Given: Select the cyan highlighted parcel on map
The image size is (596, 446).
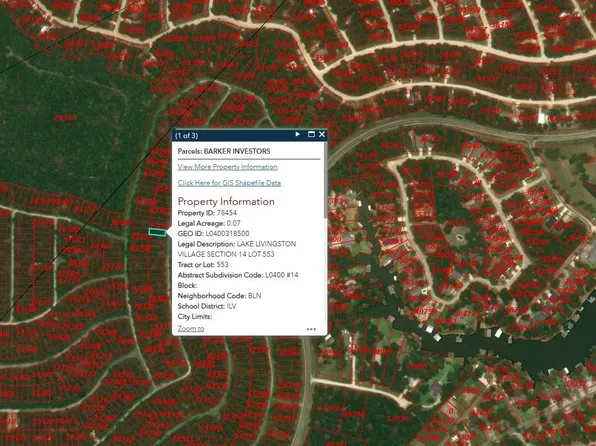Looking at the screenshot, I should pos(157,232).
